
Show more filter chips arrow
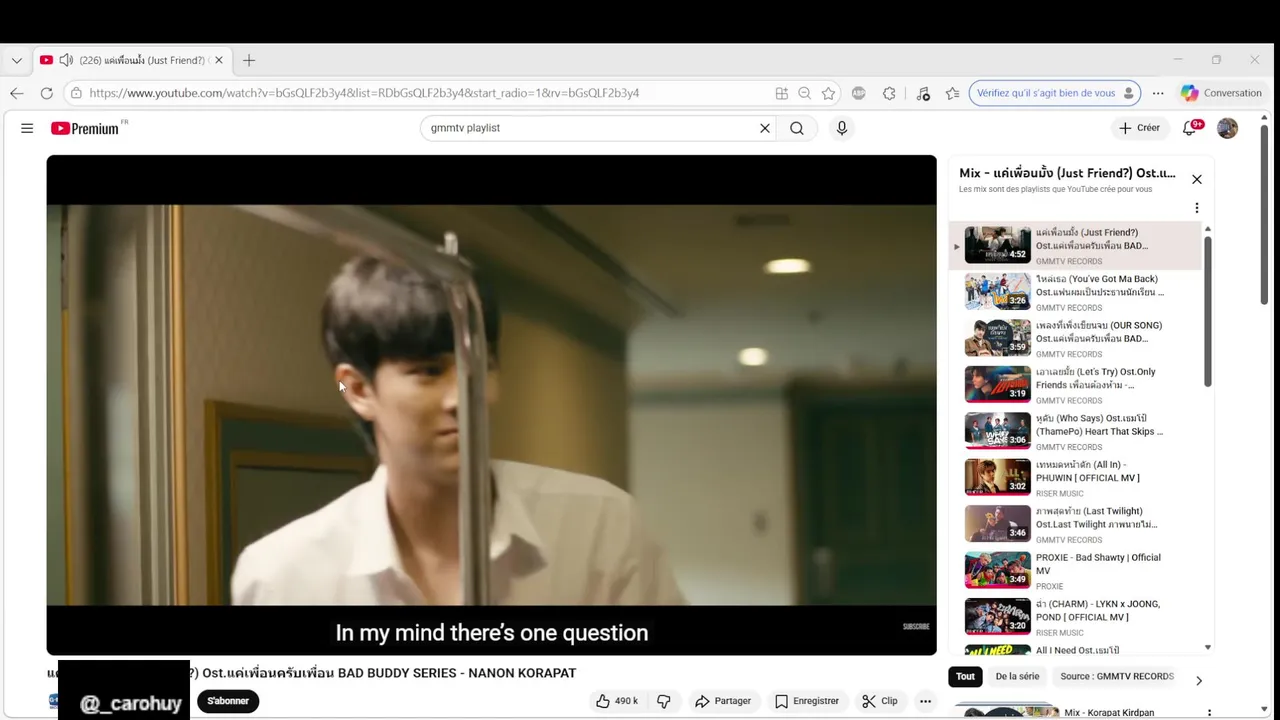point(1198,681)
